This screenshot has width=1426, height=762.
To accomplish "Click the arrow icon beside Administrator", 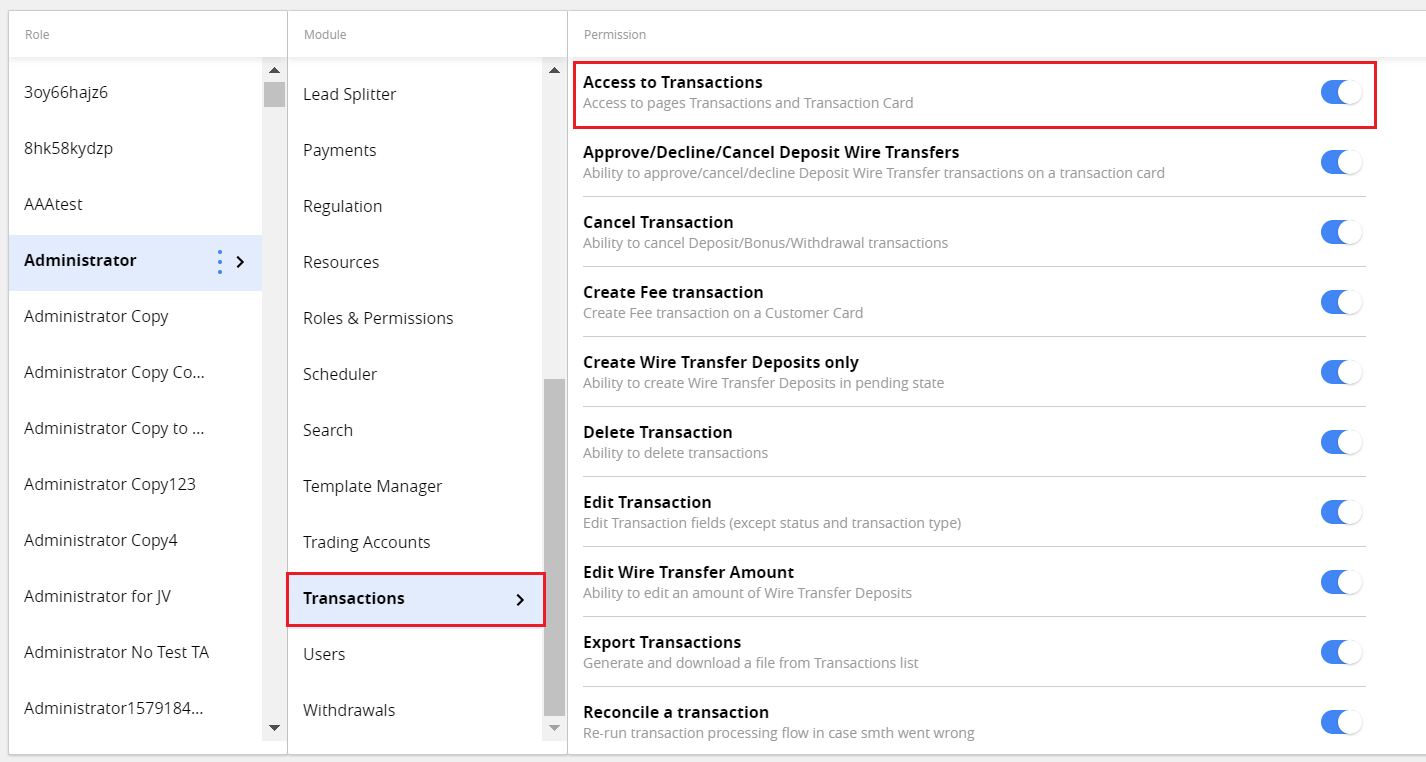I will pyautogui.click(x=240, y=262).
